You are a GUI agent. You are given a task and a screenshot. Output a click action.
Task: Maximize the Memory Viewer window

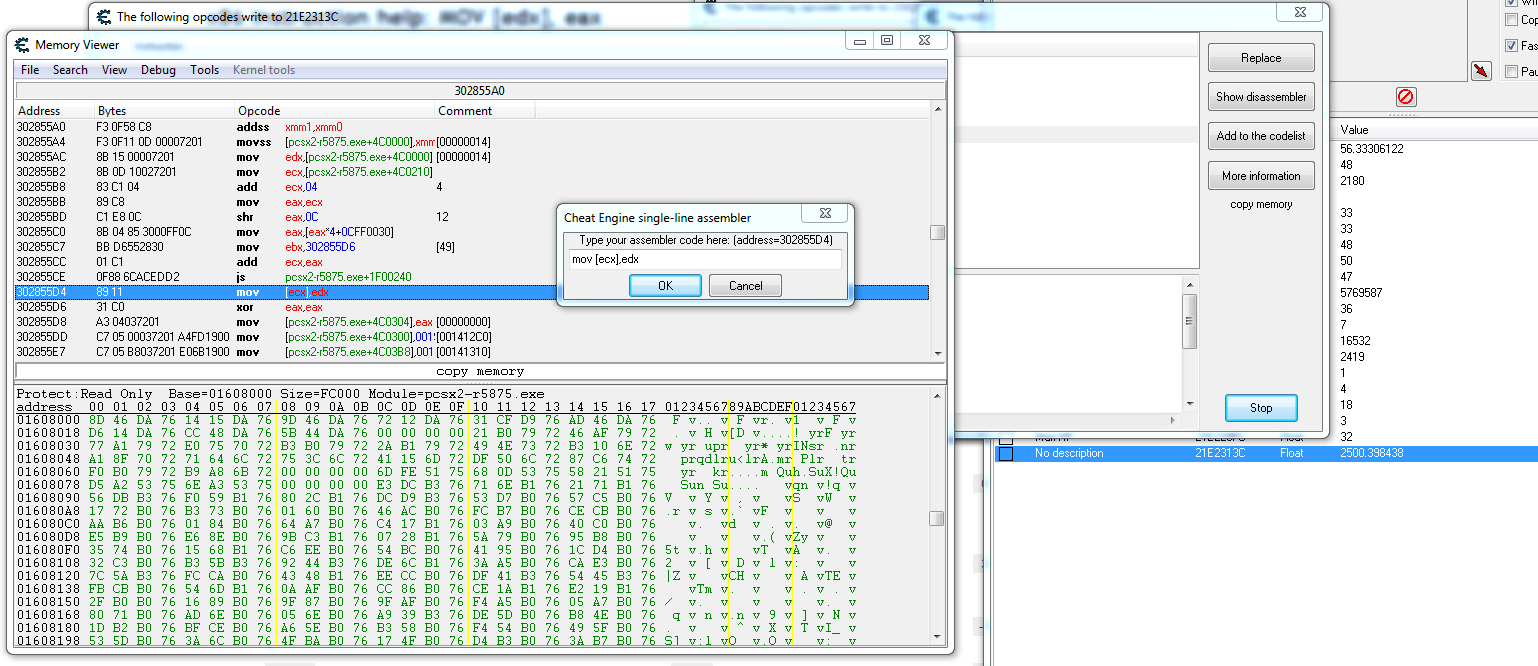886,40
